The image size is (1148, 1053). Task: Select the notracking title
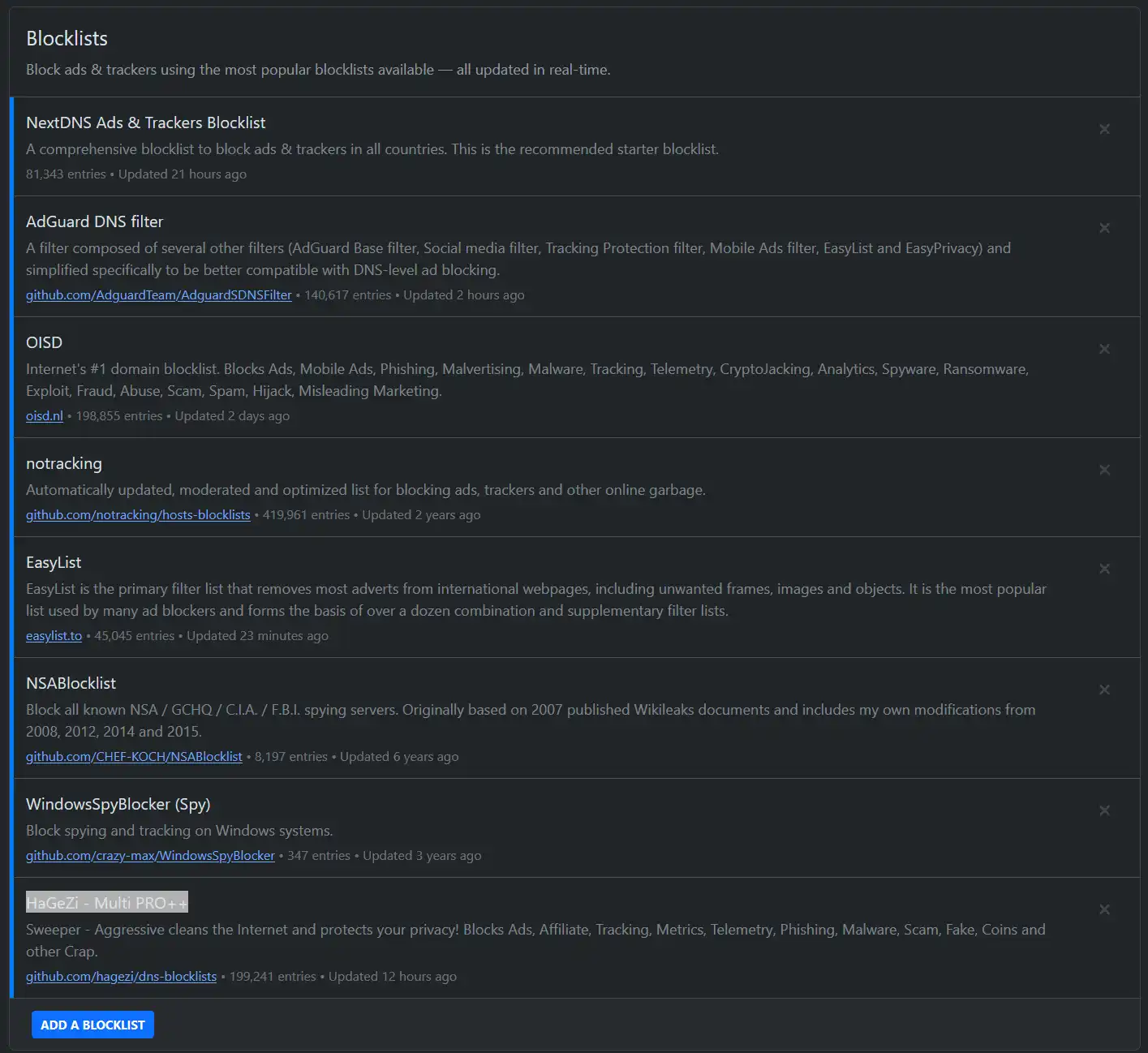pyautogui.click(x=64, y=463)
